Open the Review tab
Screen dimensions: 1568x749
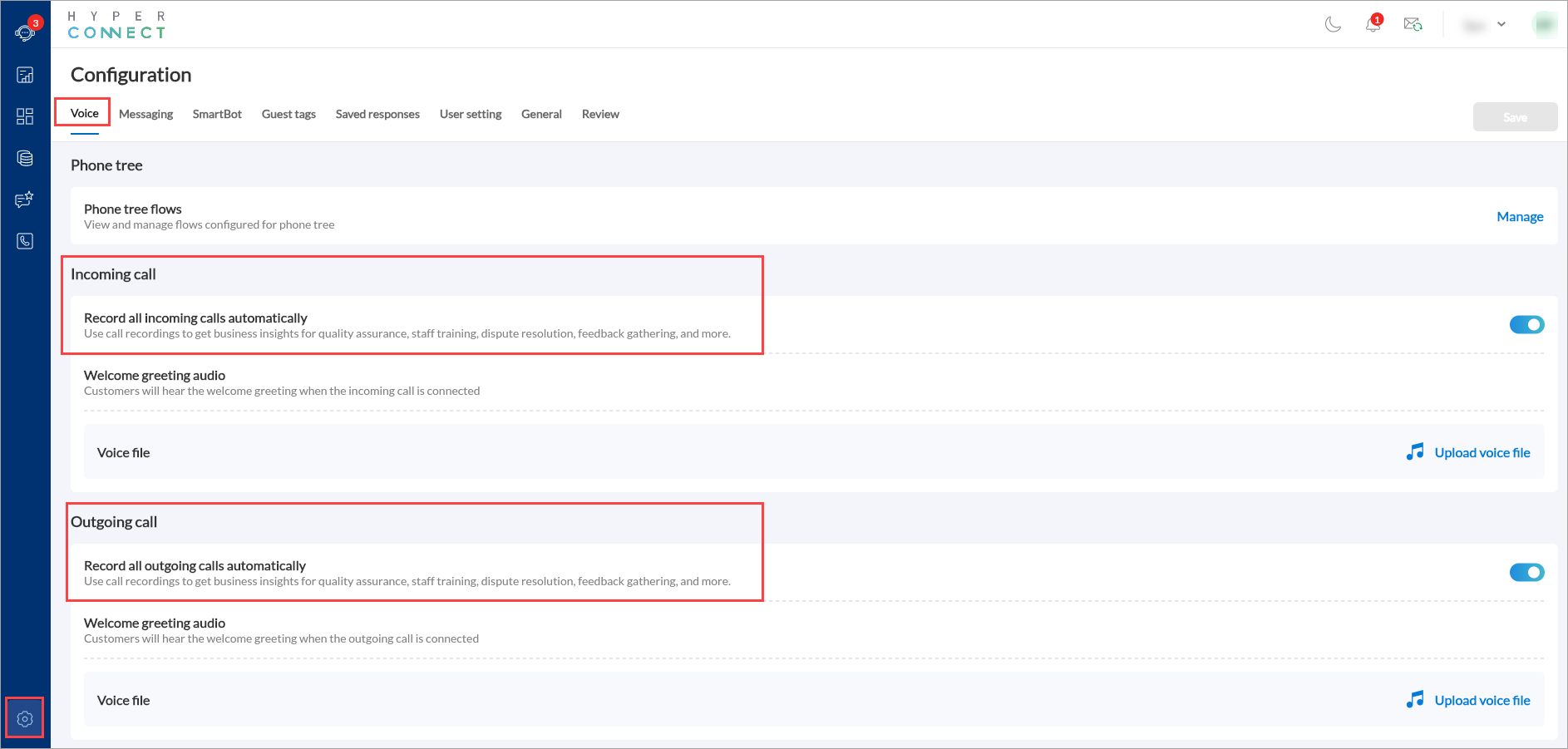point(600,114)
